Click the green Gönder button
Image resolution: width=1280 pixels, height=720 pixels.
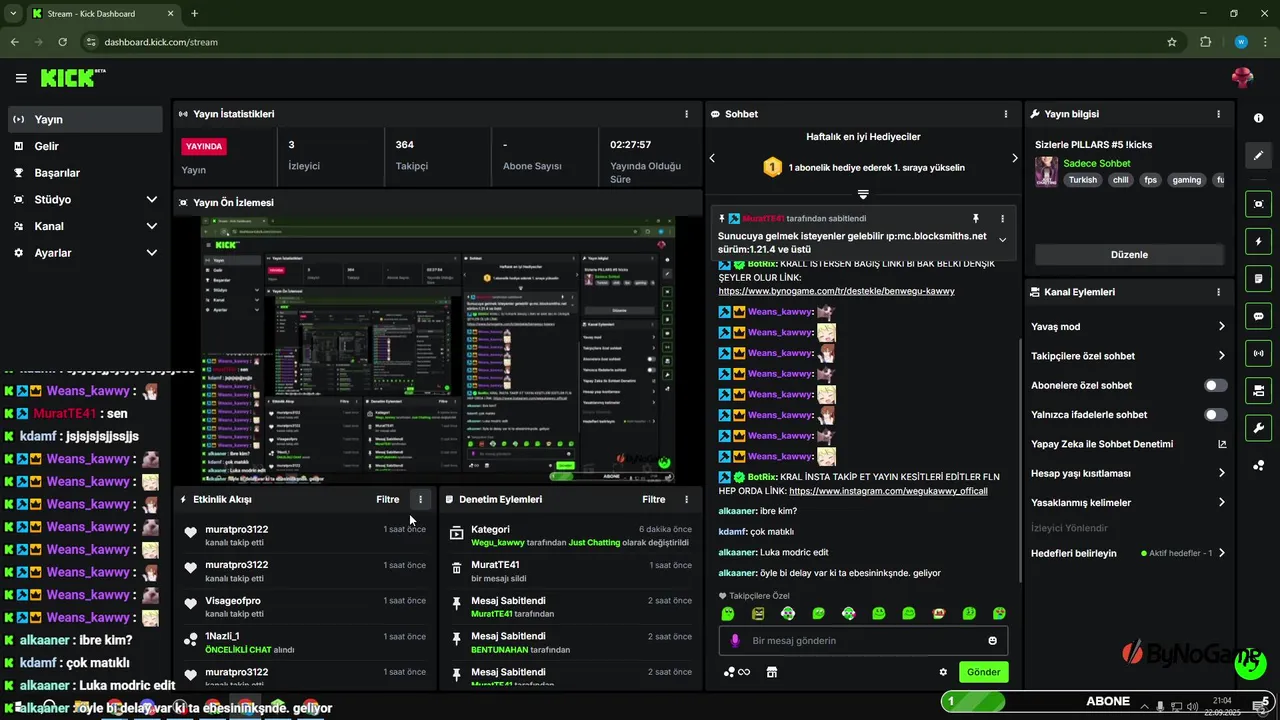click(x=983, y=672)
